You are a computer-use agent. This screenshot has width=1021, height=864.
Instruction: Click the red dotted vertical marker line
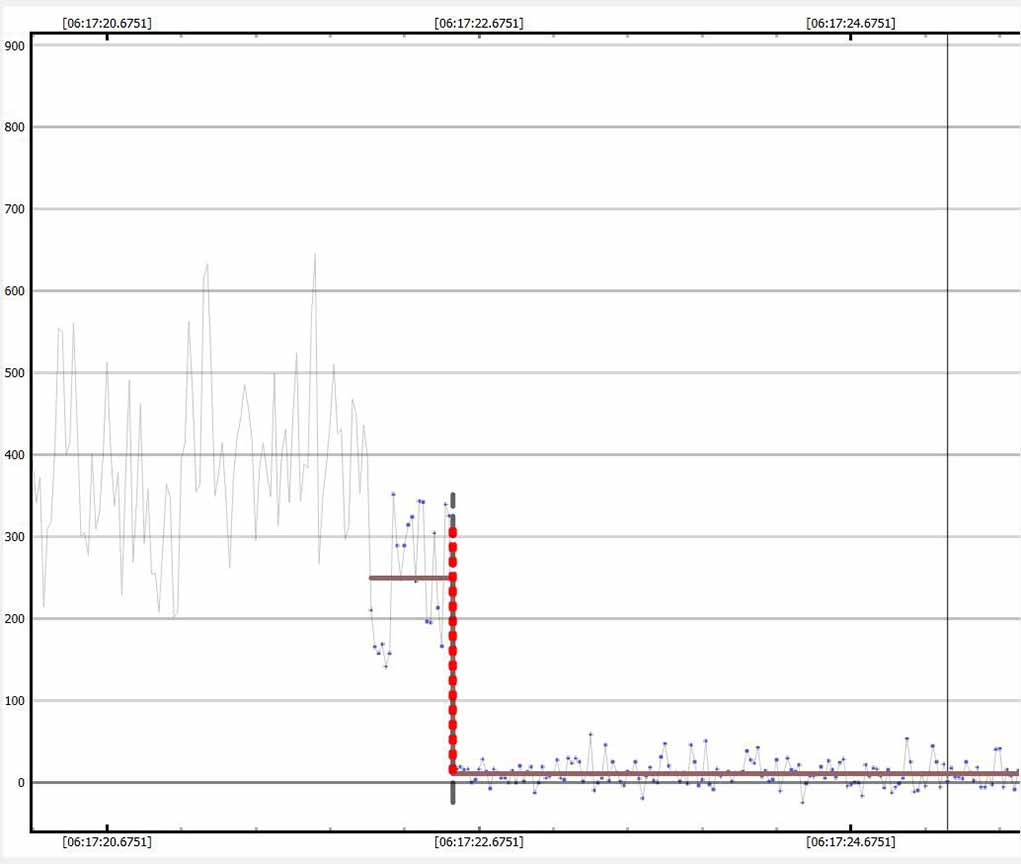pos(452,650)
